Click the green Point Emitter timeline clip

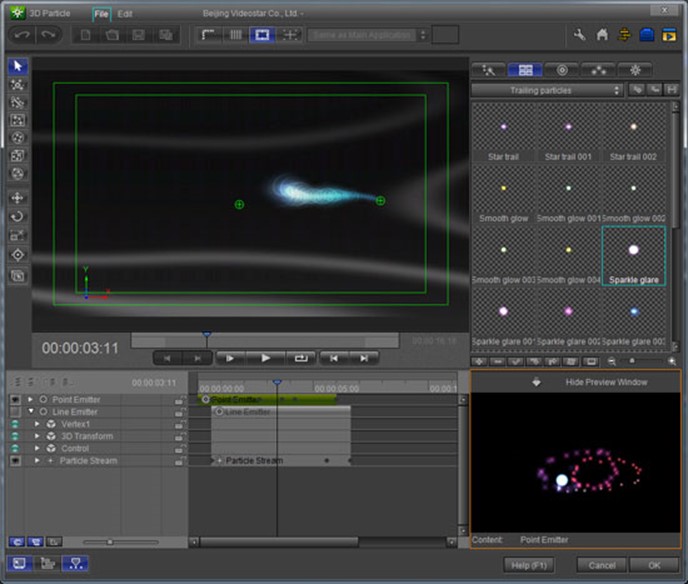268,400
